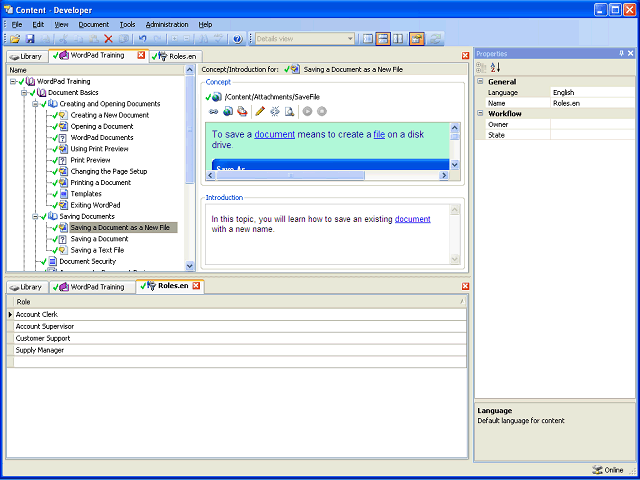Click the Role column header to sort
640x480 pixels.
240,302
